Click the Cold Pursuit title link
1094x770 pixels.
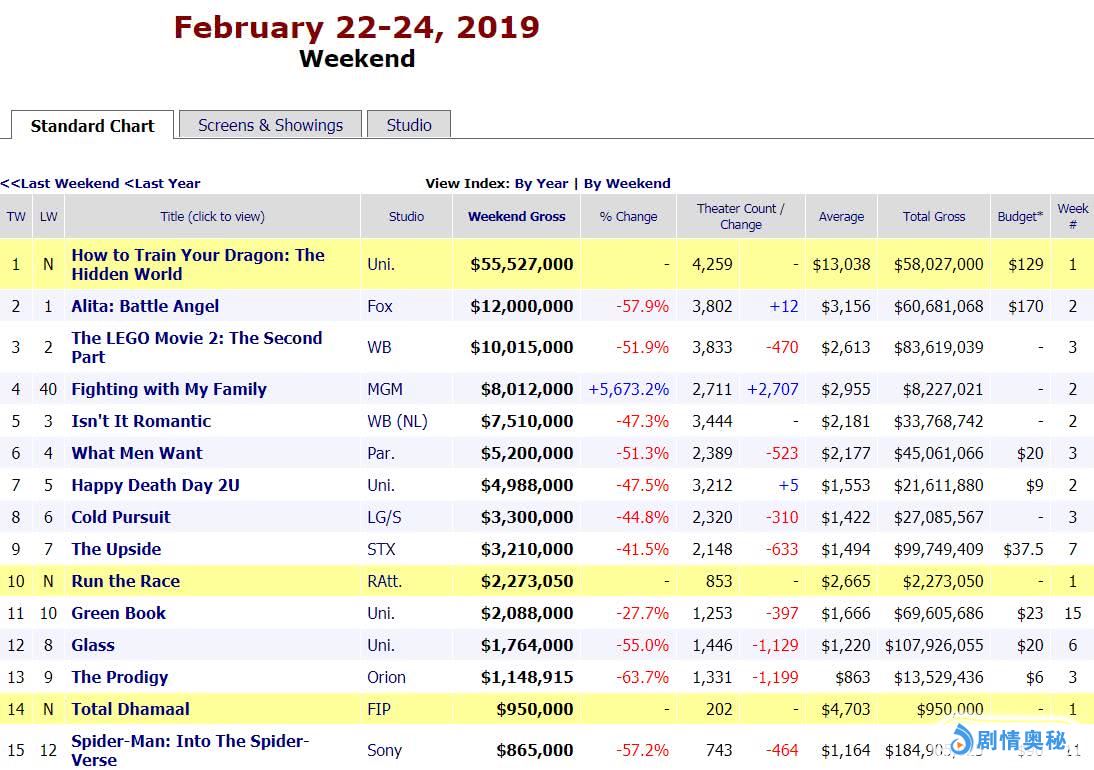click(121, 517)
